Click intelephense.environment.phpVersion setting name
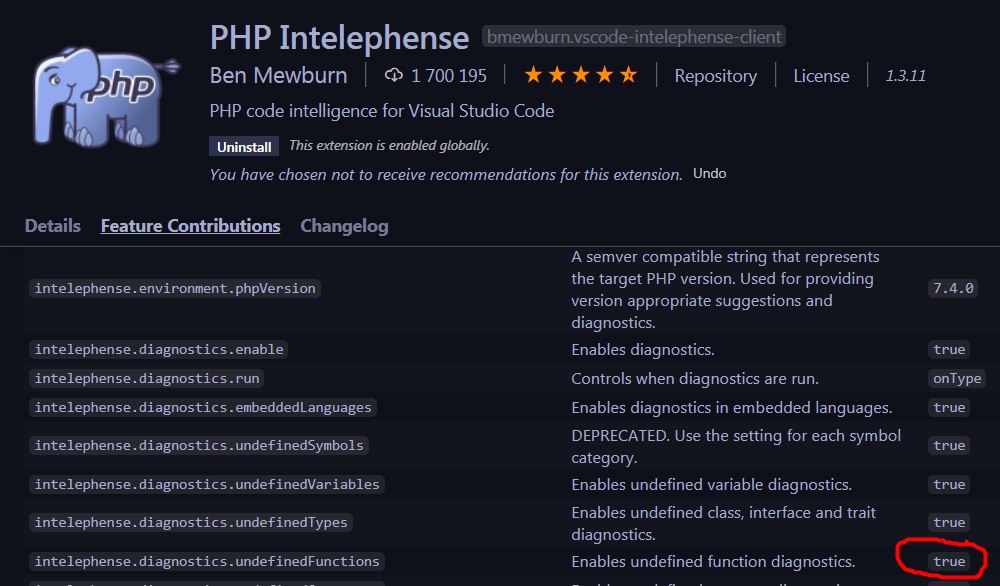1000x586 pixels. tap(175, 288)
